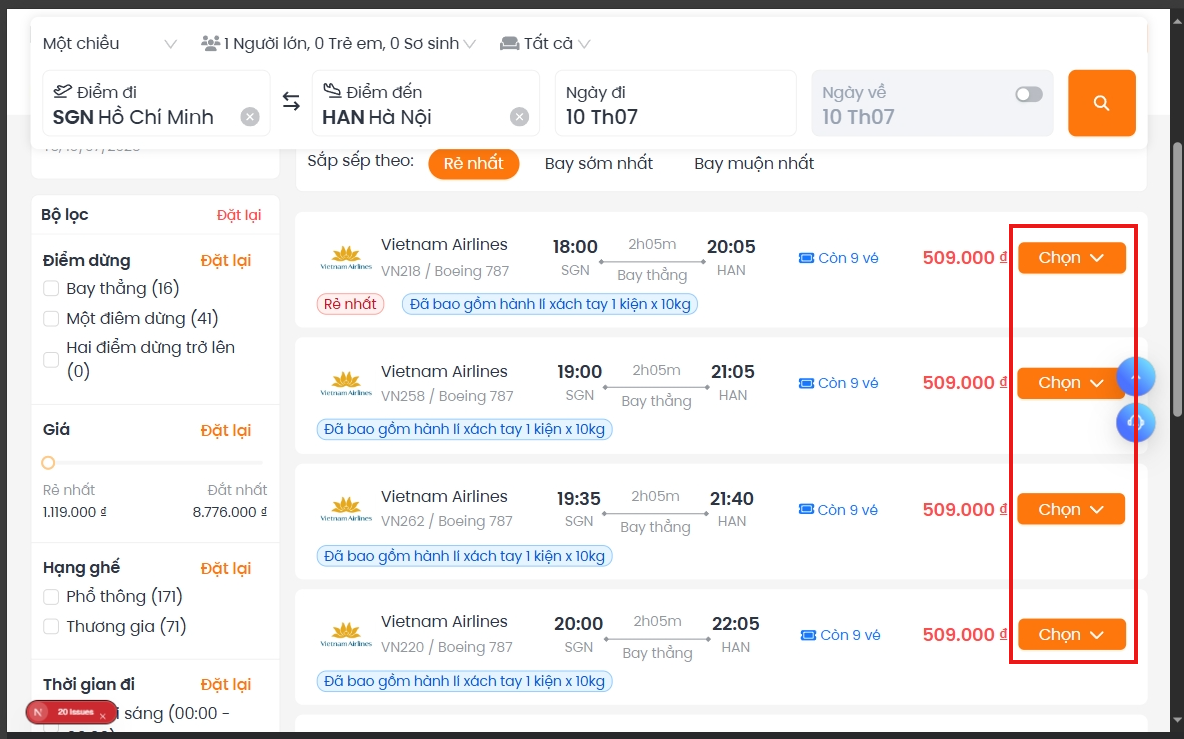The height and width of the screenshot is (739, 1184).
Task: Sort results by Rẻ nhất
Action: [x=473, y=164]
